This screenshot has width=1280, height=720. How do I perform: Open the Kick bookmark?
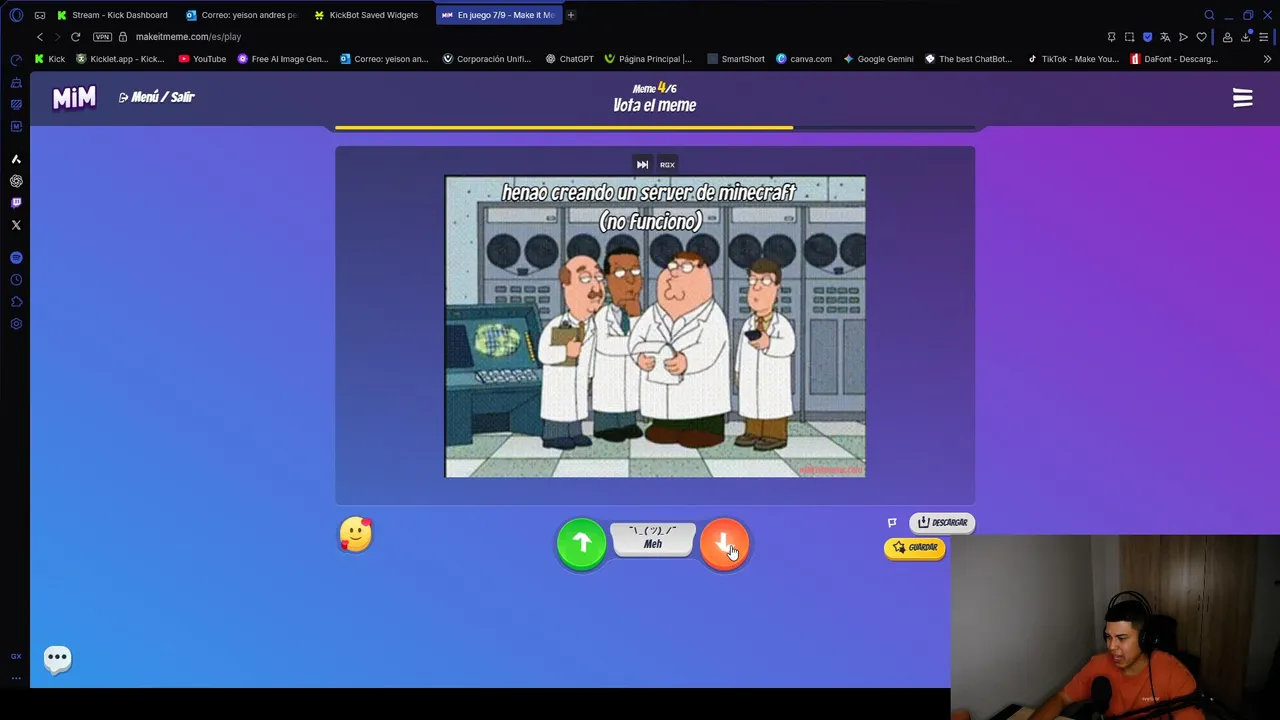click(50, 59)
